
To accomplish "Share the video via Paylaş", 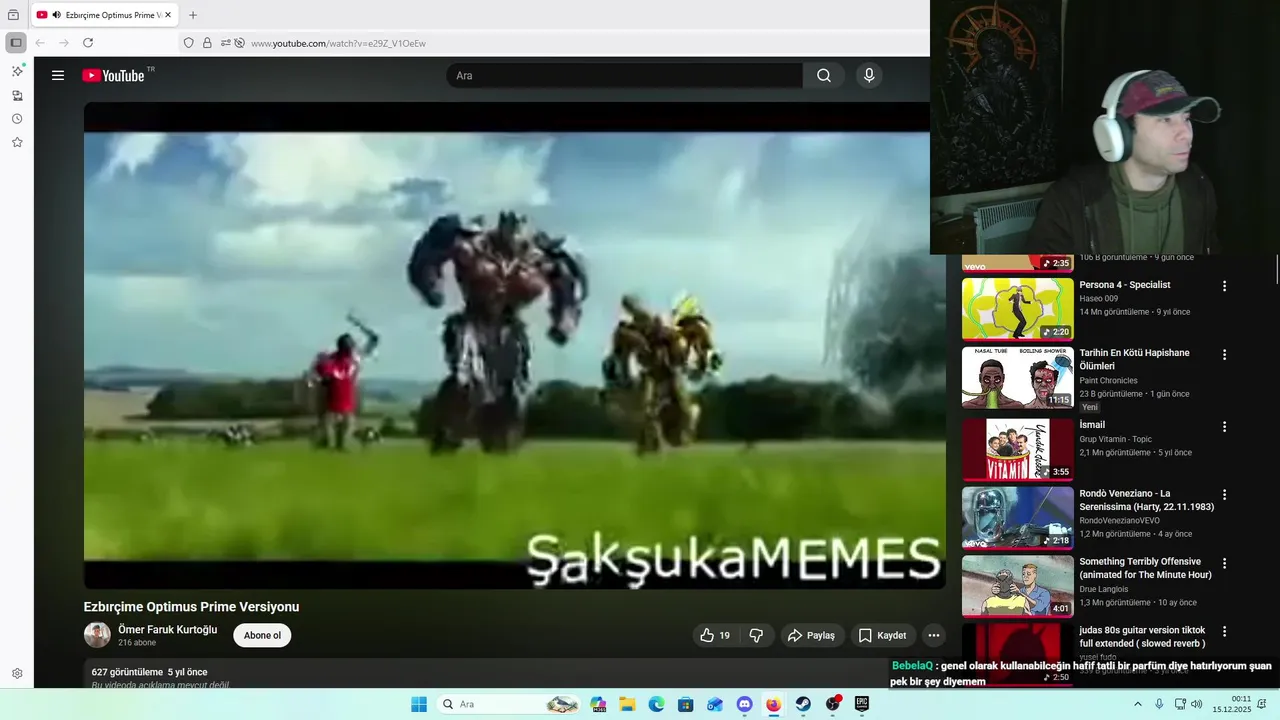I will click(x=811, y=635).
